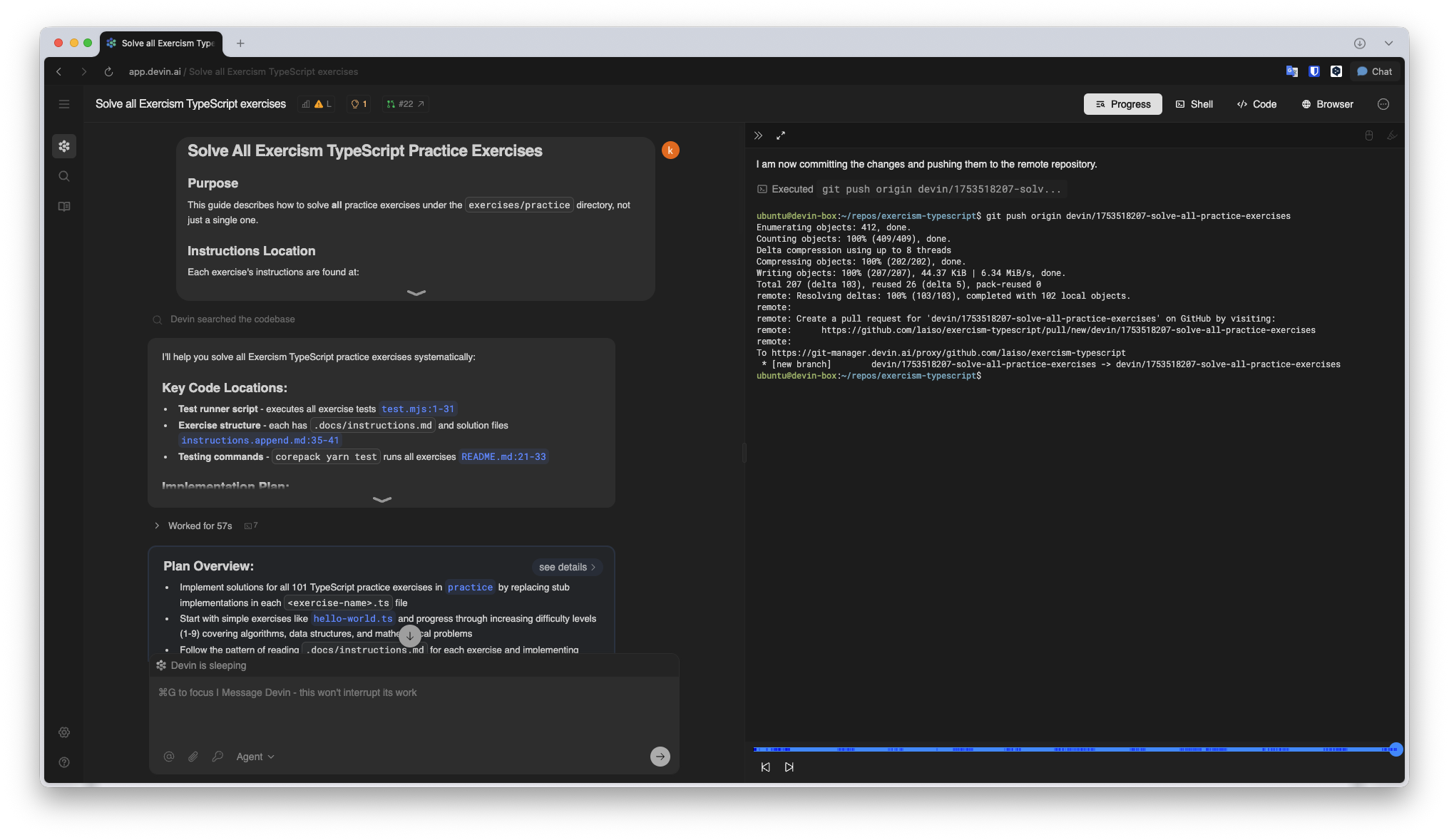Open search in the left sidebar

pyautogui.click(x=64, y=176)
